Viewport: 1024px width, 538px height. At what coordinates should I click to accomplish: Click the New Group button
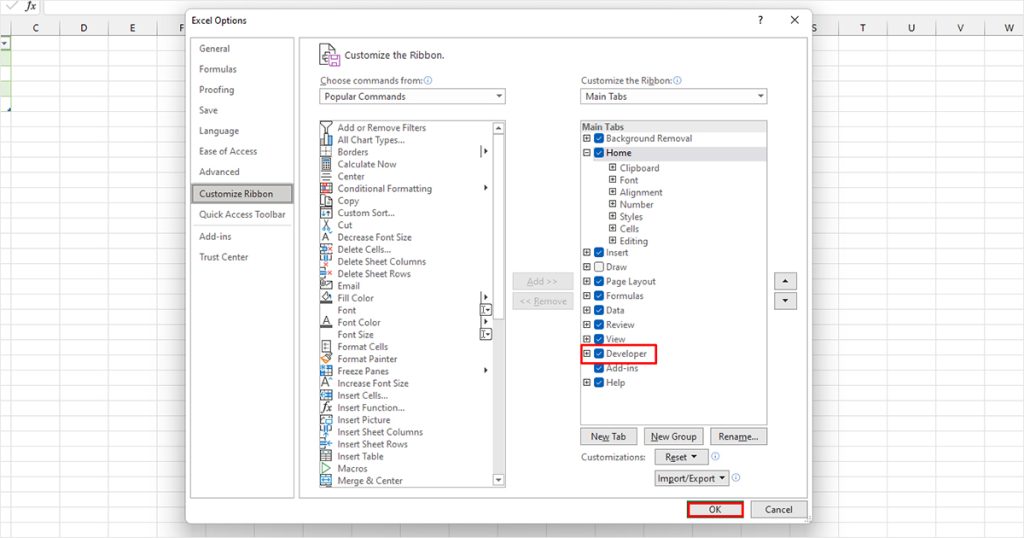673,437
